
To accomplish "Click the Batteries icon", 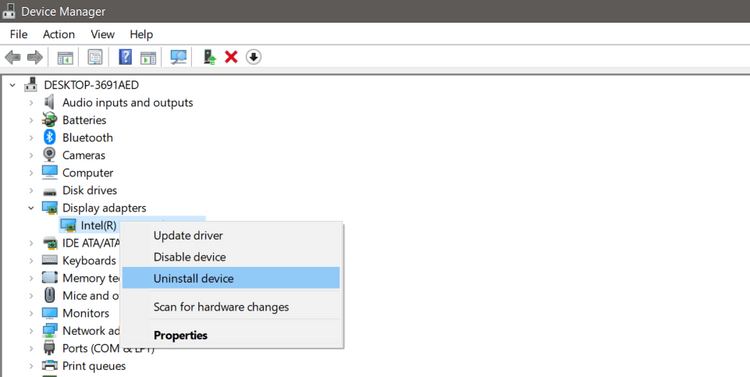I will pos(49,120).
